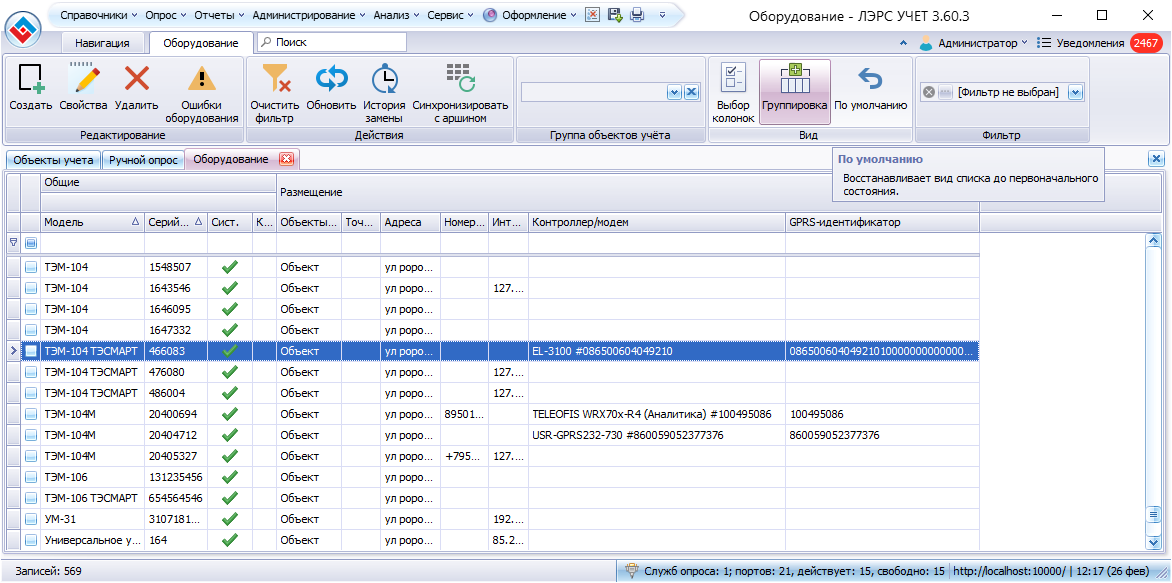The image size is (1172, 583).
Task: Sort by the Серий... column header
Action: point(176,222)
